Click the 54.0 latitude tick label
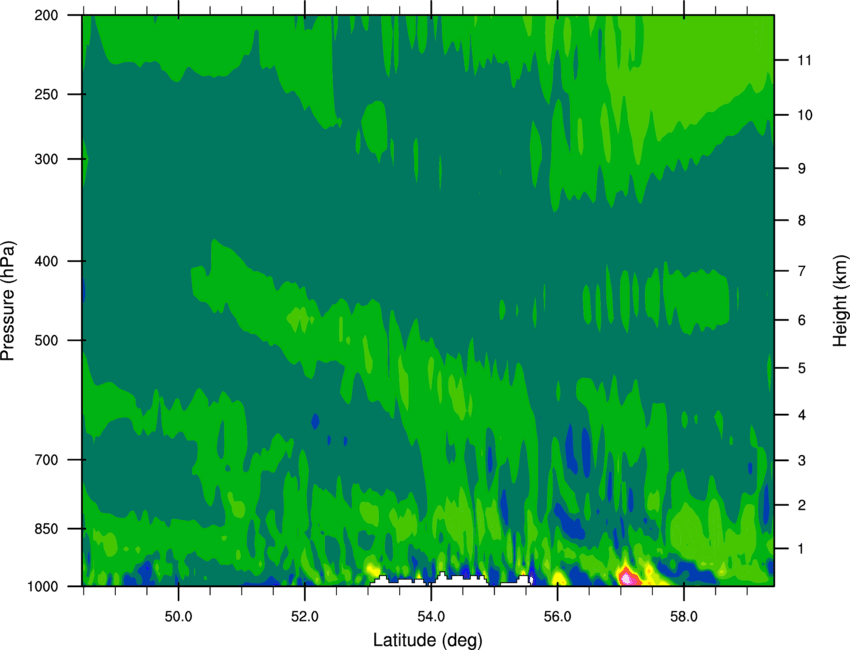 click(431, 617)
